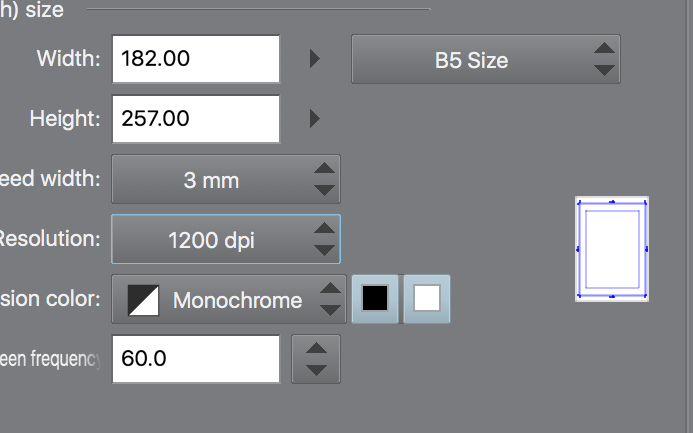
Task: Click the screen frequency stepper arrows
Action: 316,359
